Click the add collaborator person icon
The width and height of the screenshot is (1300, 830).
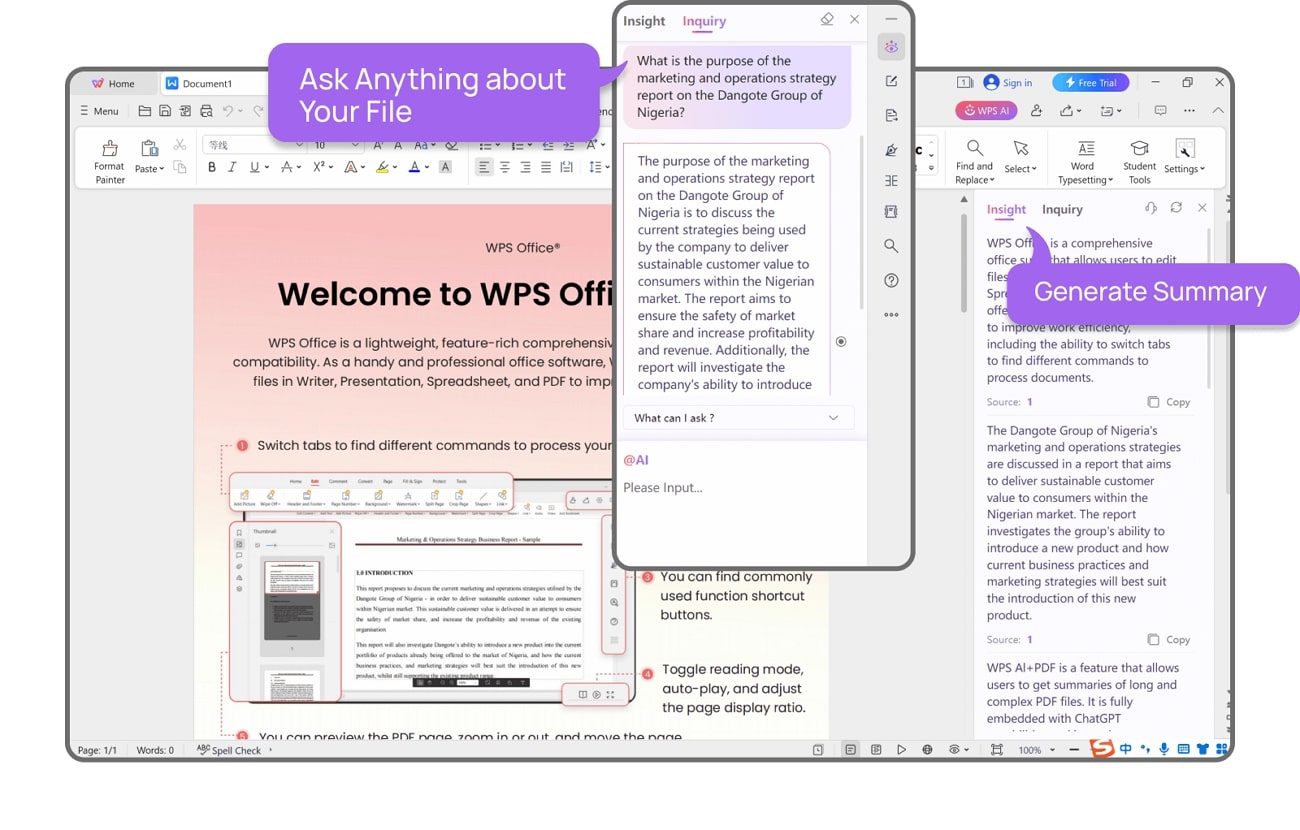1036,111
